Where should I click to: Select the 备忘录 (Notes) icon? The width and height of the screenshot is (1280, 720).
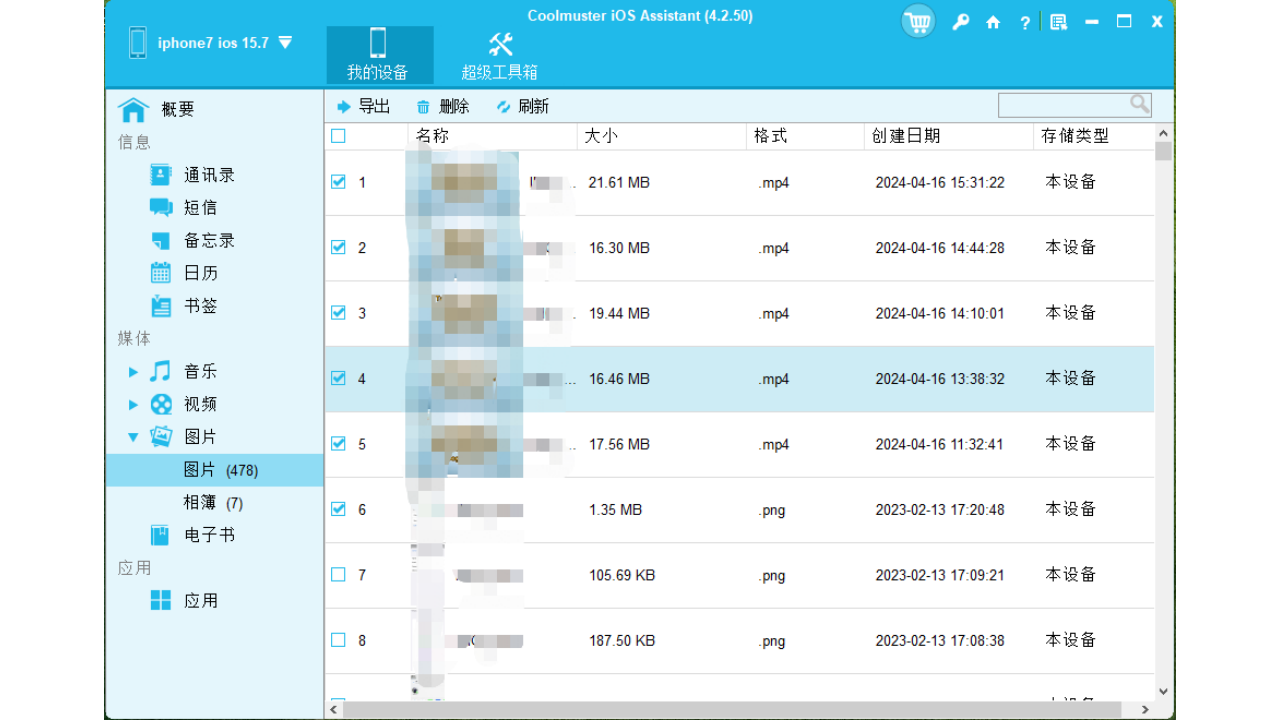click(160, 239)
